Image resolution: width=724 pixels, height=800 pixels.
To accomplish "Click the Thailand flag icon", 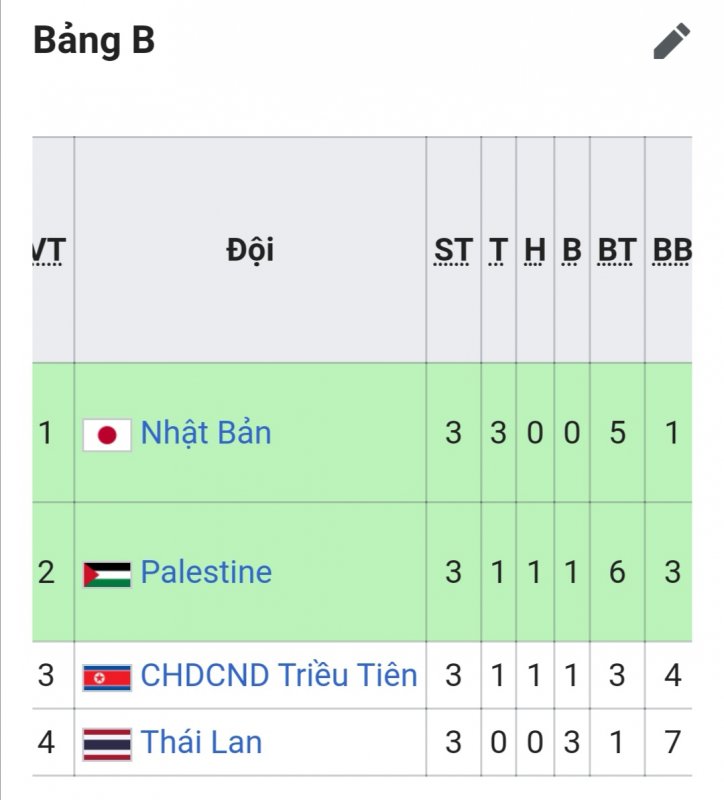I will tap(107, 744).
